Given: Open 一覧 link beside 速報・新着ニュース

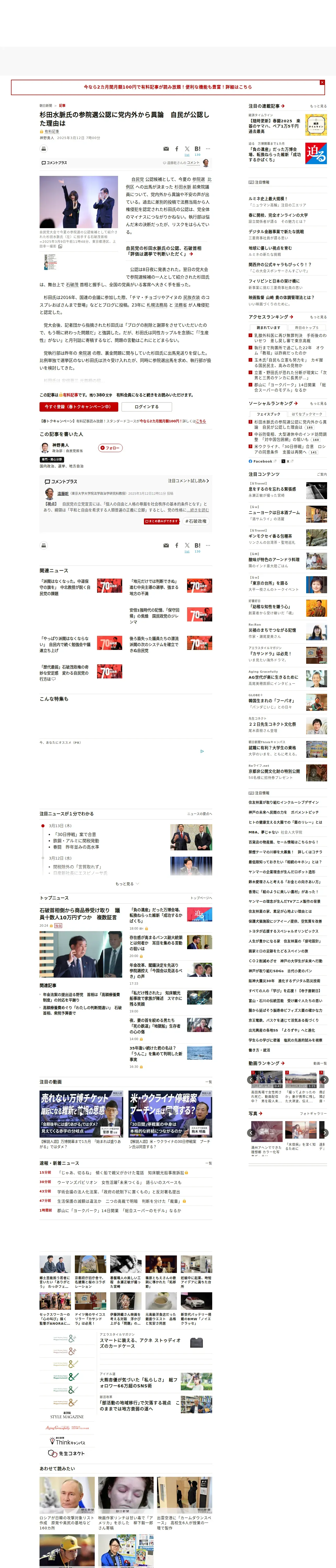Looking at the screenshot, I should point(209,1163).
